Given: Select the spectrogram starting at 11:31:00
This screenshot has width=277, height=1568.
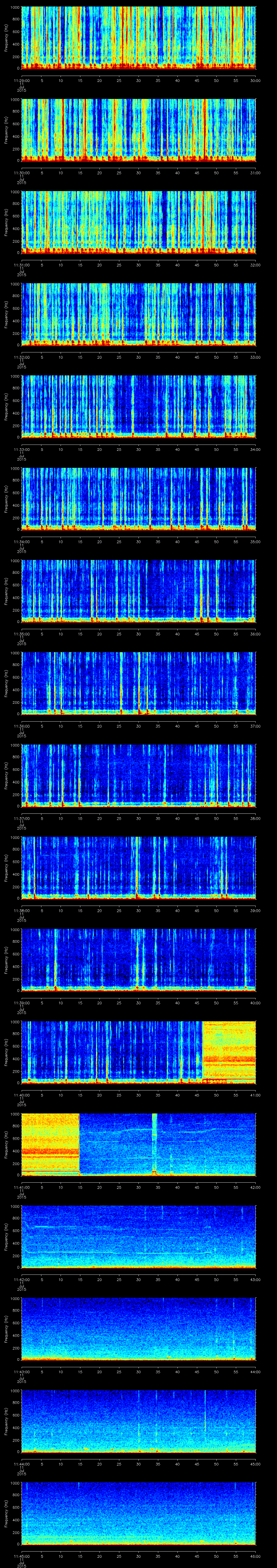Looking at the screenshot, I should [x=139, y=222].
